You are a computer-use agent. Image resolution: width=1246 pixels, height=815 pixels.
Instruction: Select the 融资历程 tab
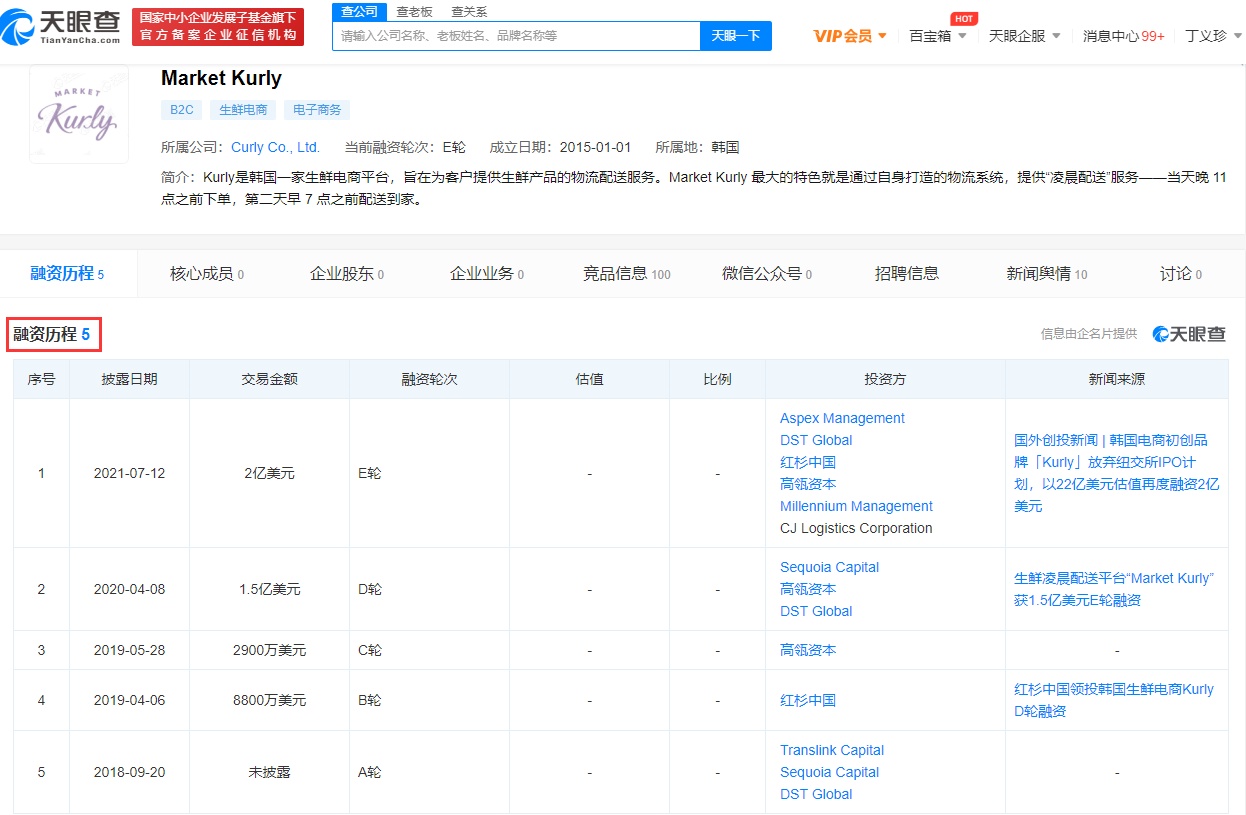[67, 274]
